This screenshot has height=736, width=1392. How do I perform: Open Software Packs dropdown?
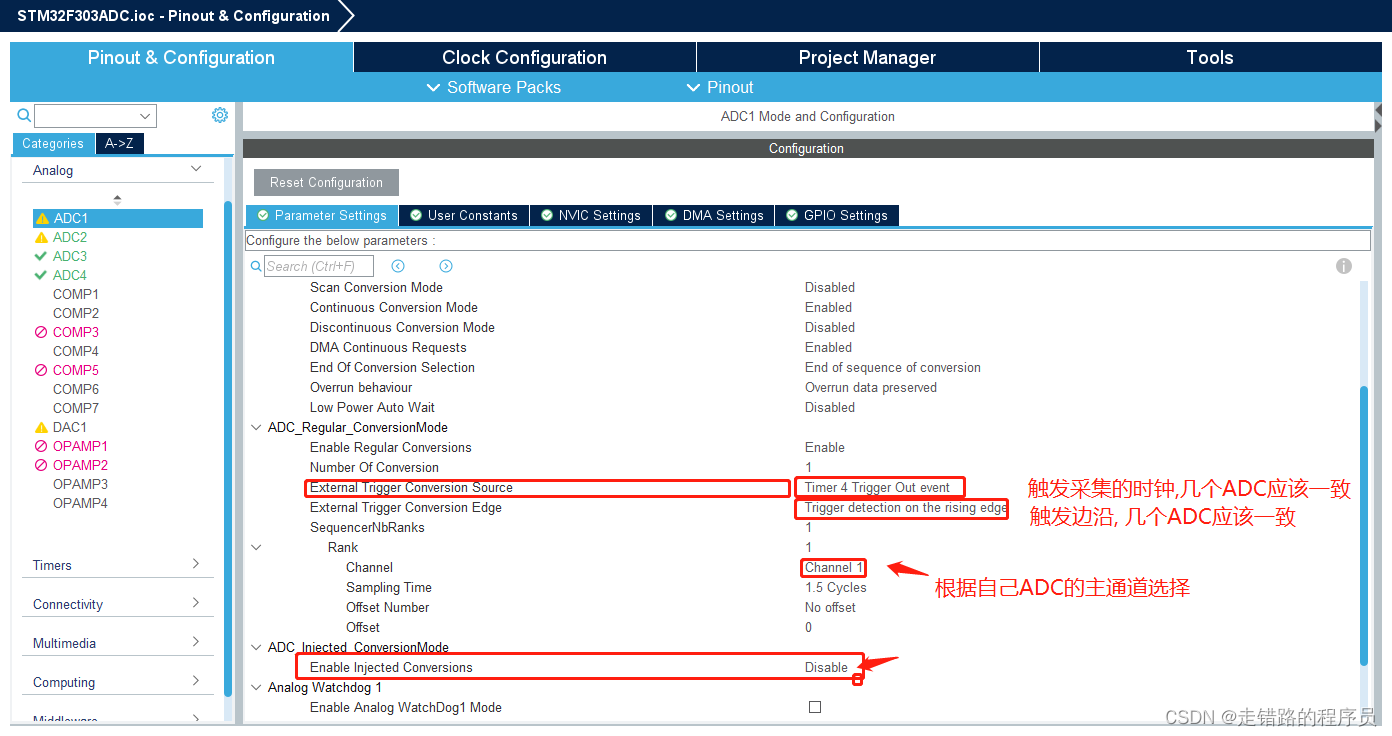[x=494, y=87]
